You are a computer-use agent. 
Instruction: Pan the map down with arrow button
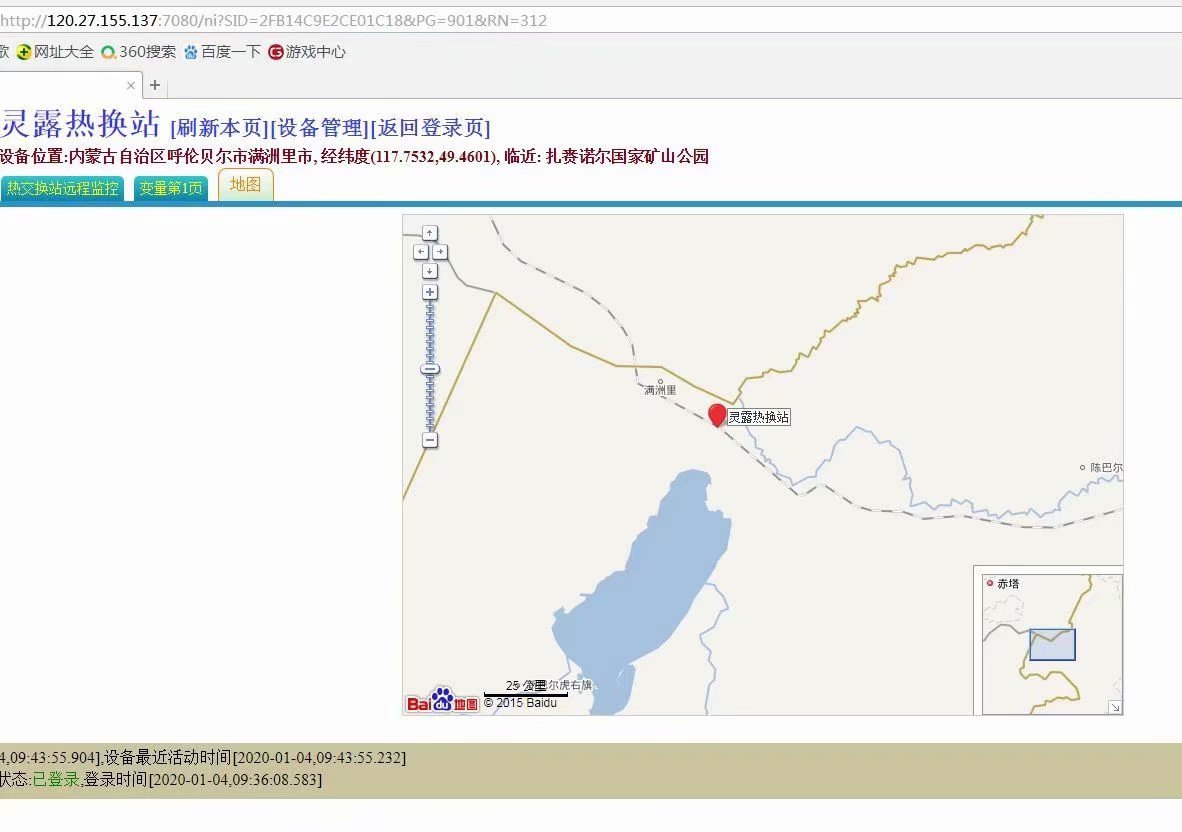[430, 271]
